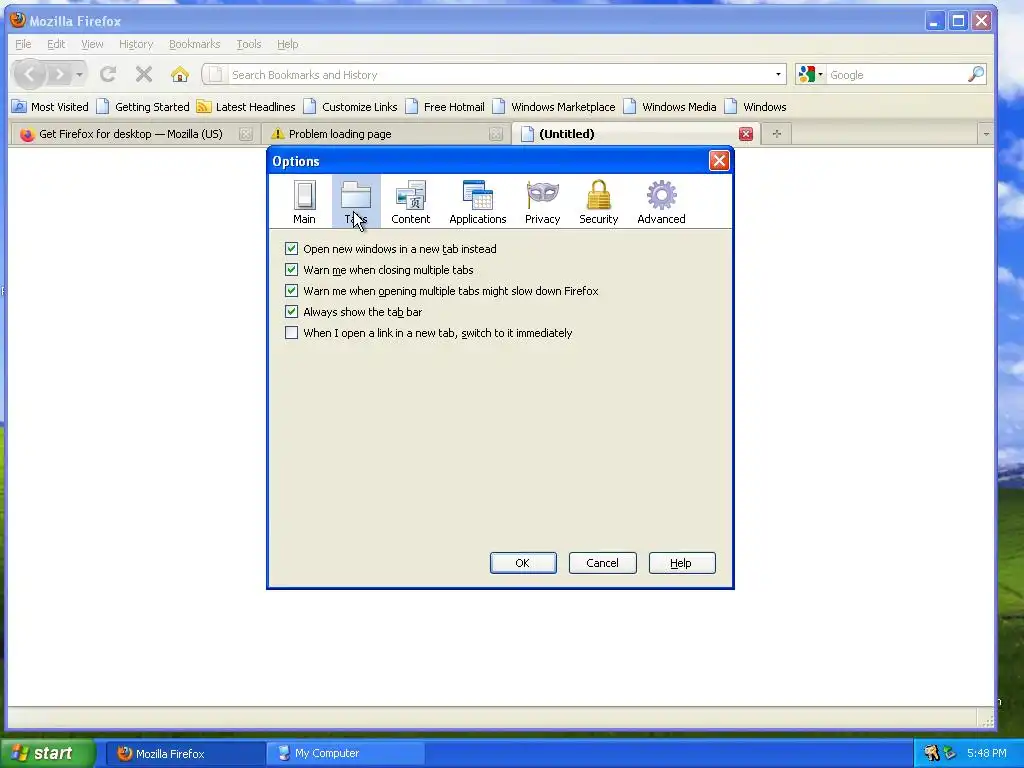Confirm options with the OK button
The image size is (1024, 768).
[x=523, y=563]
